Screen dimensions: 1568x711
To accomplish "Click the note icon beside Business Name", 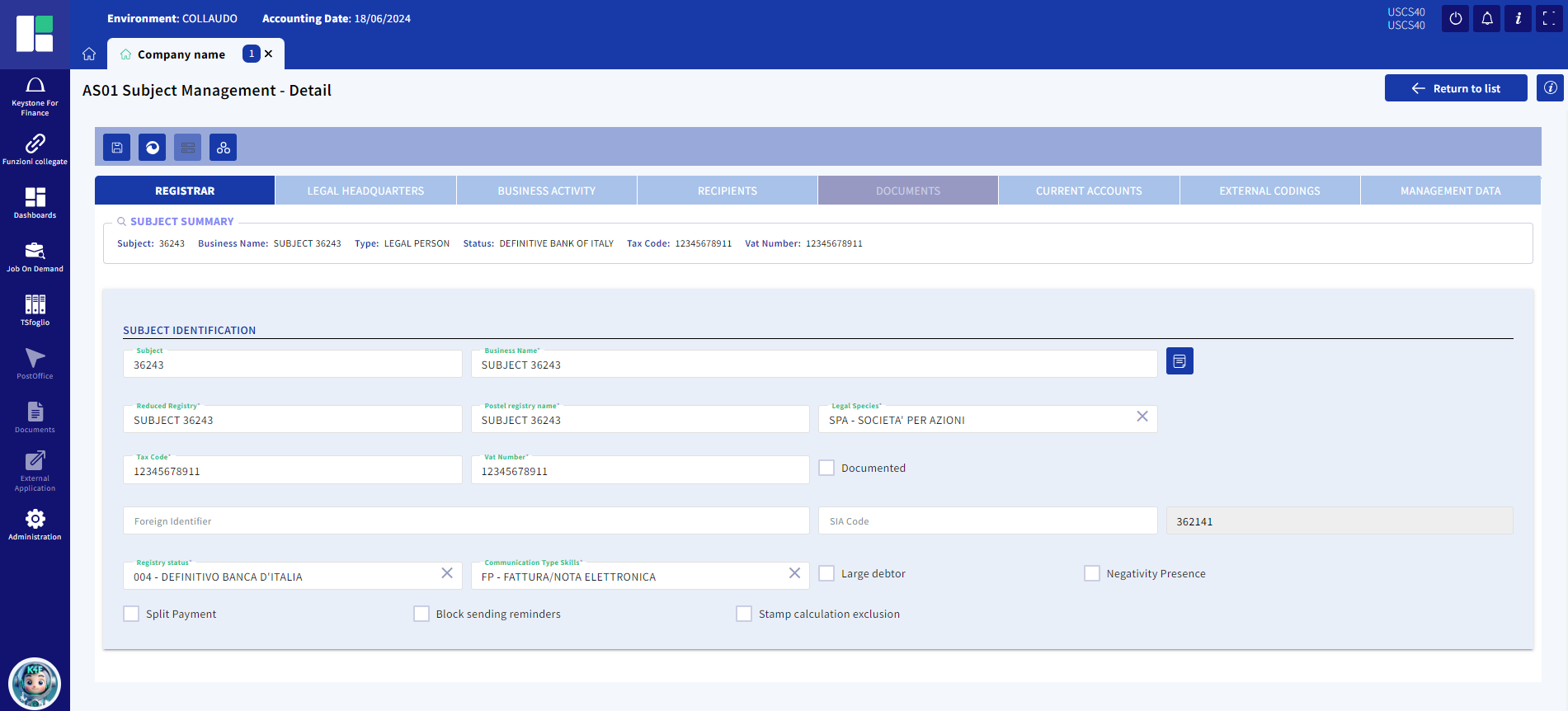I will 1179,361.
